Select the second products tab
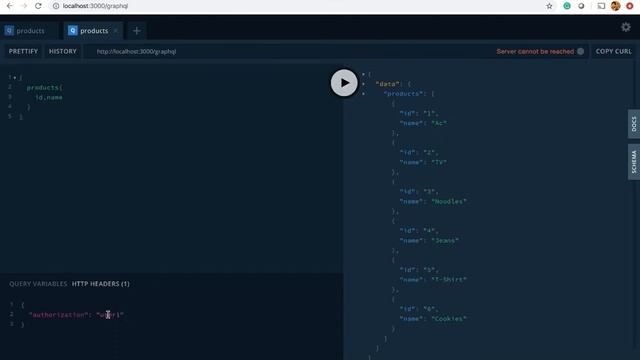This screenshot has width=640, height=360. tap(93, 31)
